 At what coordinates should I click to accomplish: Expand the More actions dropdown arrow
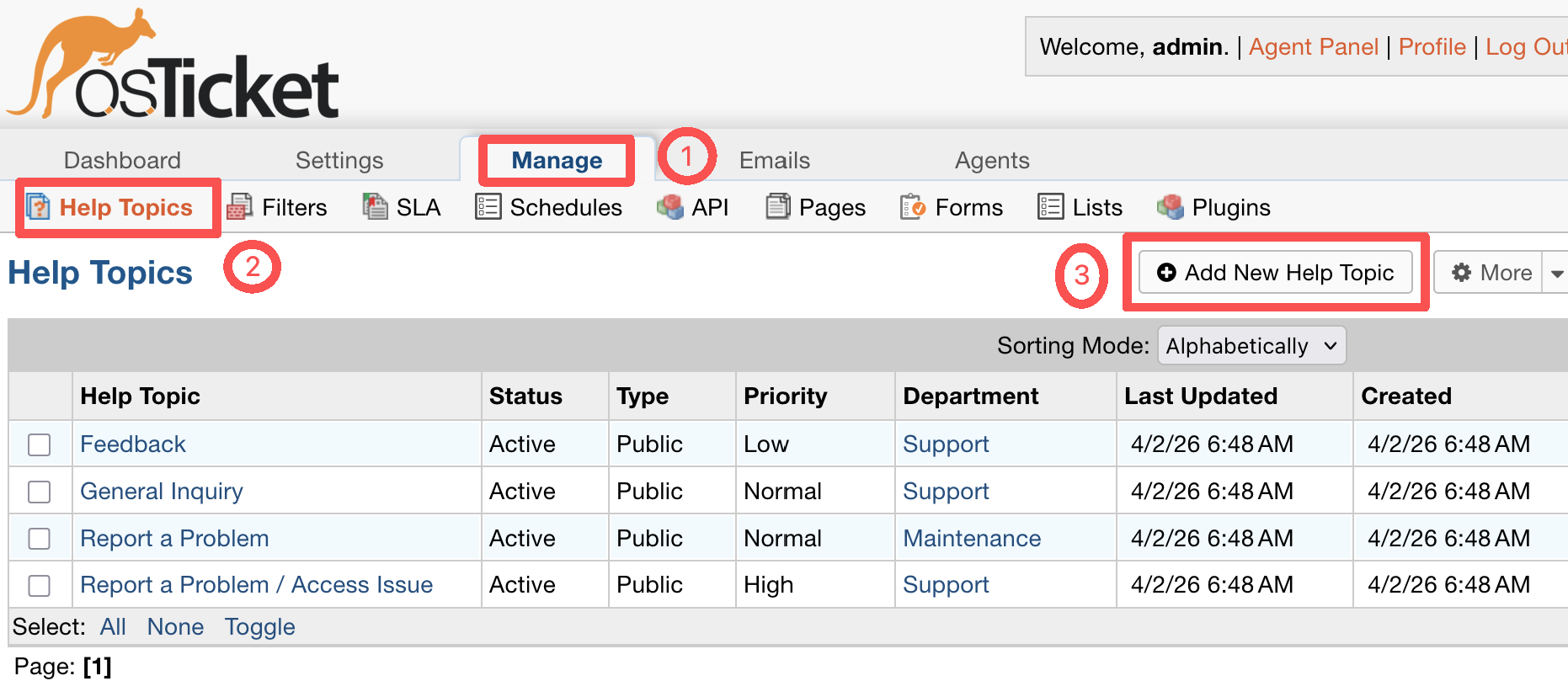click(x=1556, y=274)
